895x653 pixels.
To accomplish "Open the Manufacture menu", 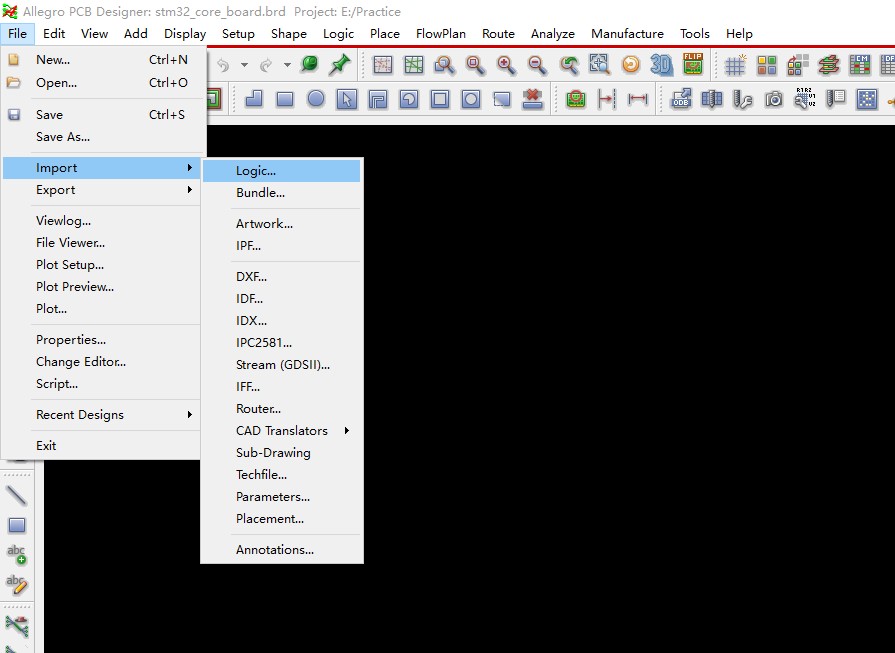I will 627,34.
